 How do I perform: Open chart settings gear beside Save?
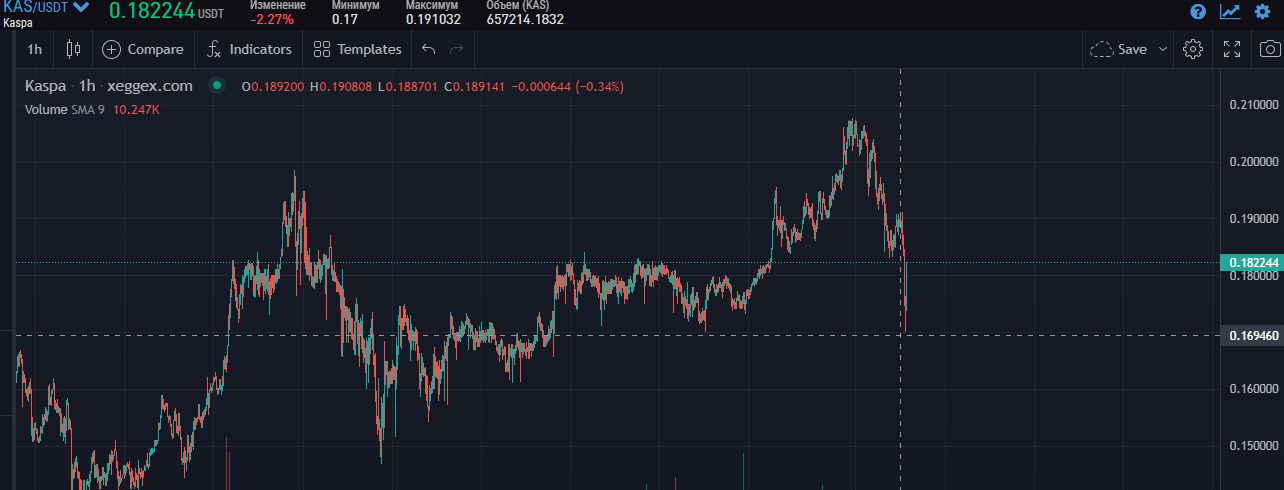[1192, 49]
